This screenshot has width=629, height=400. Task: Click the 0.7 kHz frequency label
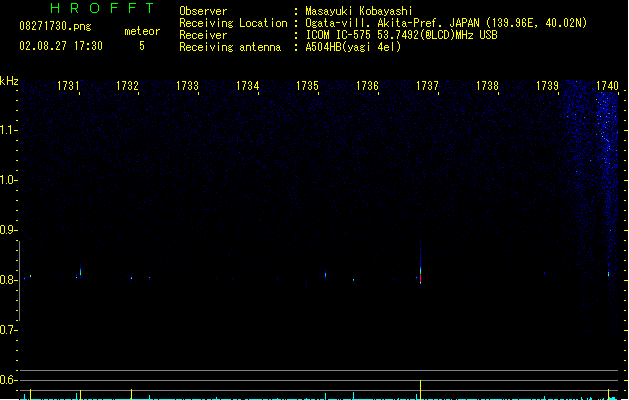coord(8,330)
